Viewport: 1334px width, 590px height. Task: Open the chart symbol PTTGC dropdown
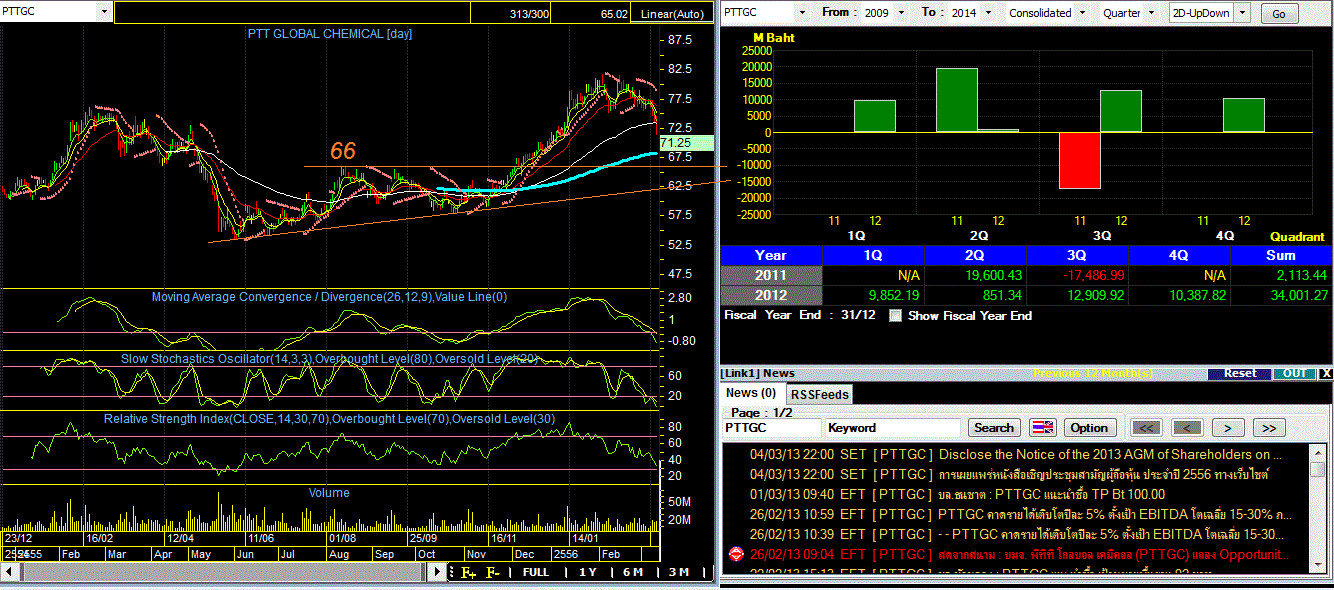[x=105, y=12]
